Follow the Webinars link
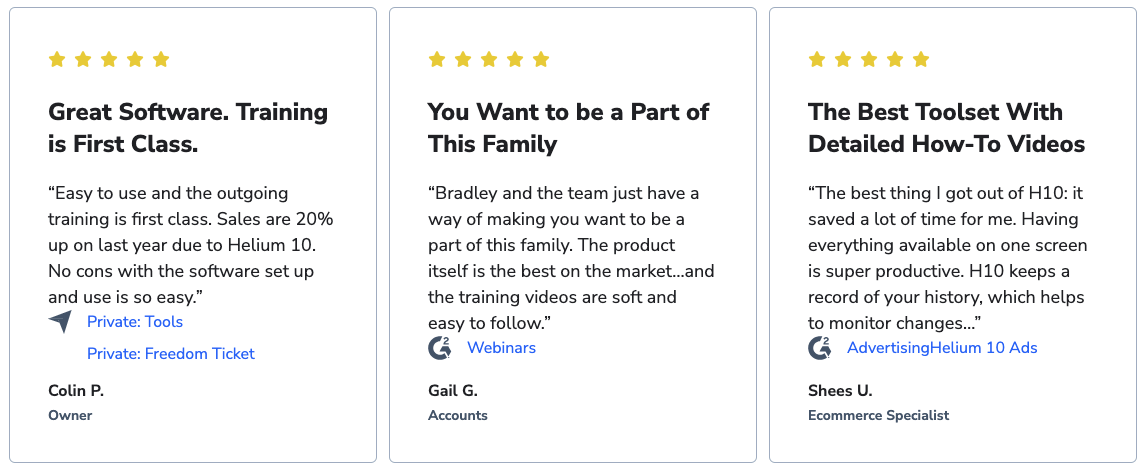1147x475 pixels. tap(501, 348)
